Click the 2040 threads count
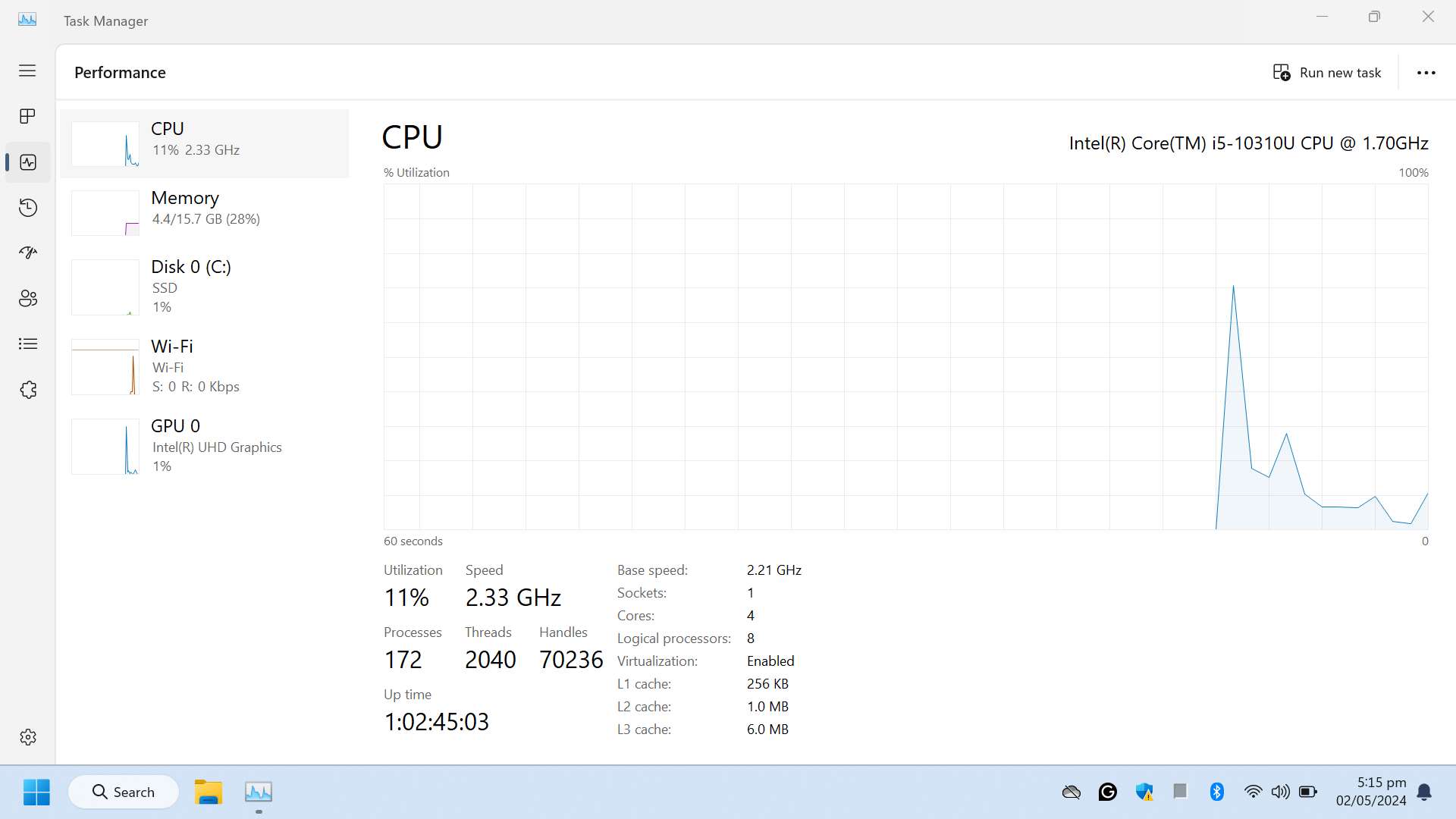 (x=491, y=660)
